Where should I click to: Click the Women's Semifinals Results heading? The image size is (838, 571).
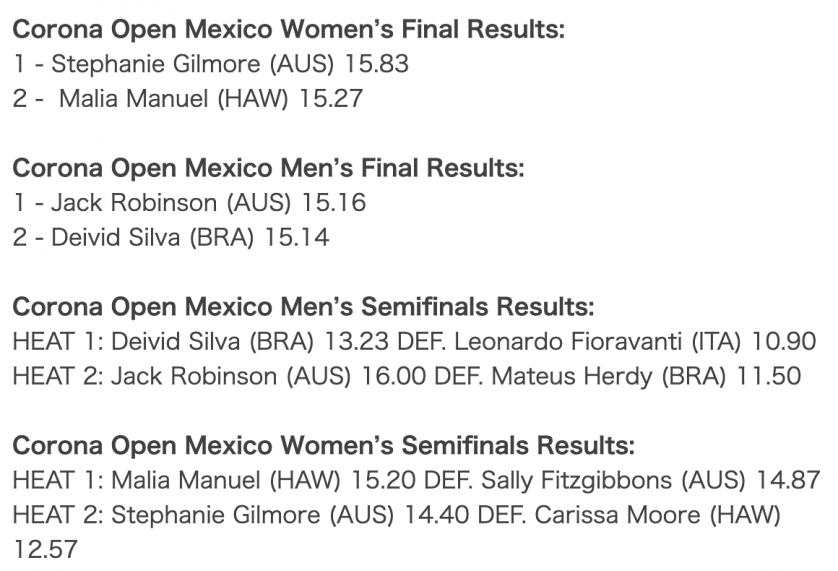coord(323,446)
